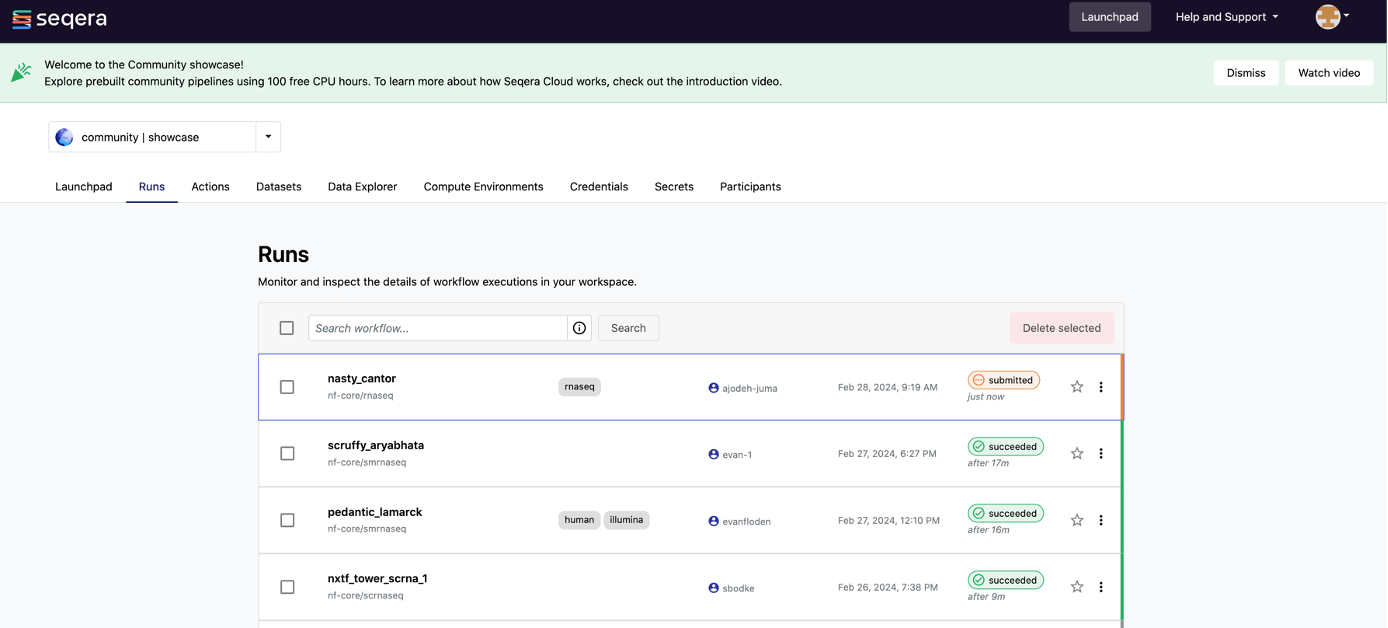Image resolution: width=1388 pixels, height=628 pixels.
Task: Expand the workspace selector dropdown arrow
Action: coord(268,137)
